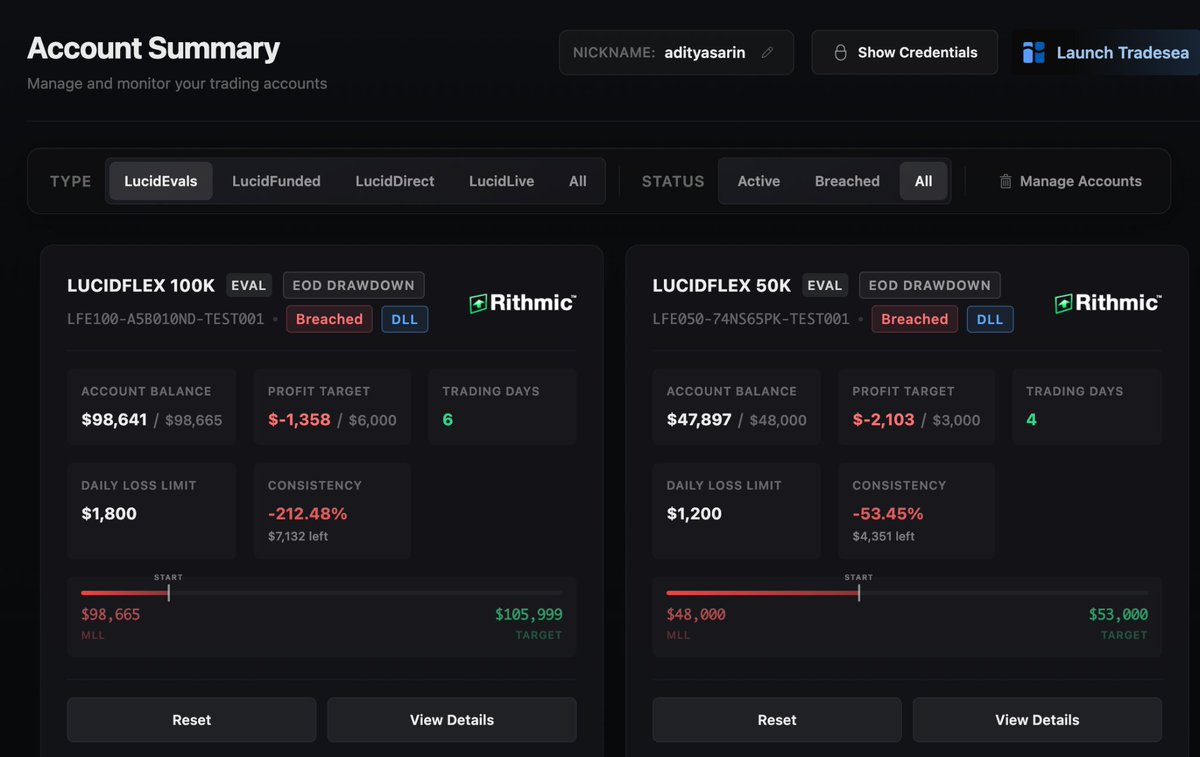The height and width of the screenshot is (757, 1200).
Task: Click account ID LFE100-A5B010ND-TEST001
Action: coord(166,319)
